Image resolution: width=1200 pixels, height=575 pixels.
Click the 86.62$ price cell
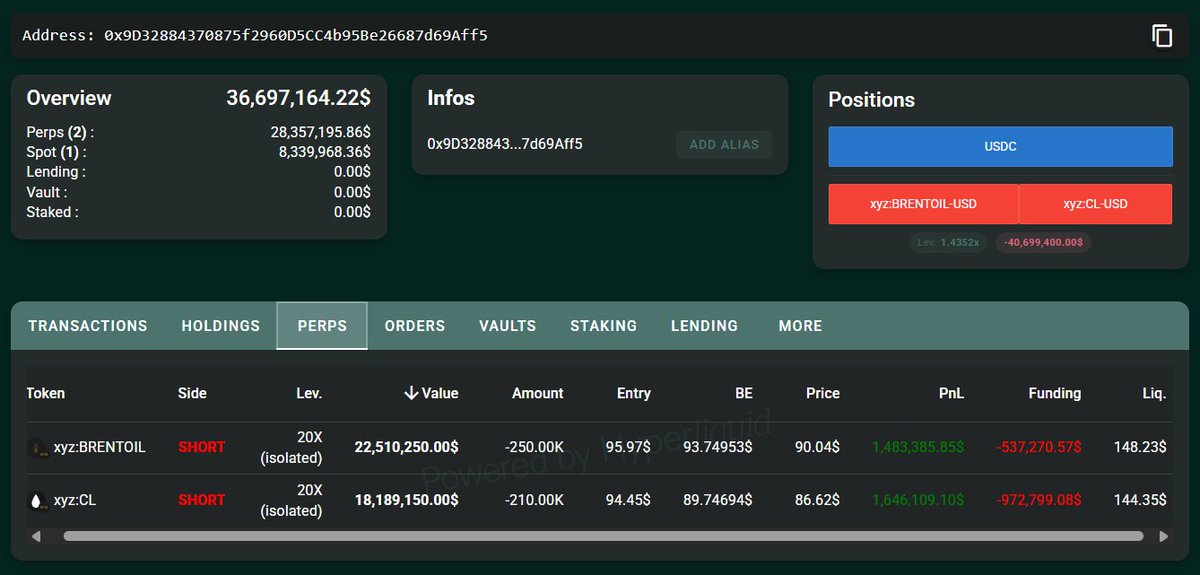pyautogui.click(x=817, y=500)
